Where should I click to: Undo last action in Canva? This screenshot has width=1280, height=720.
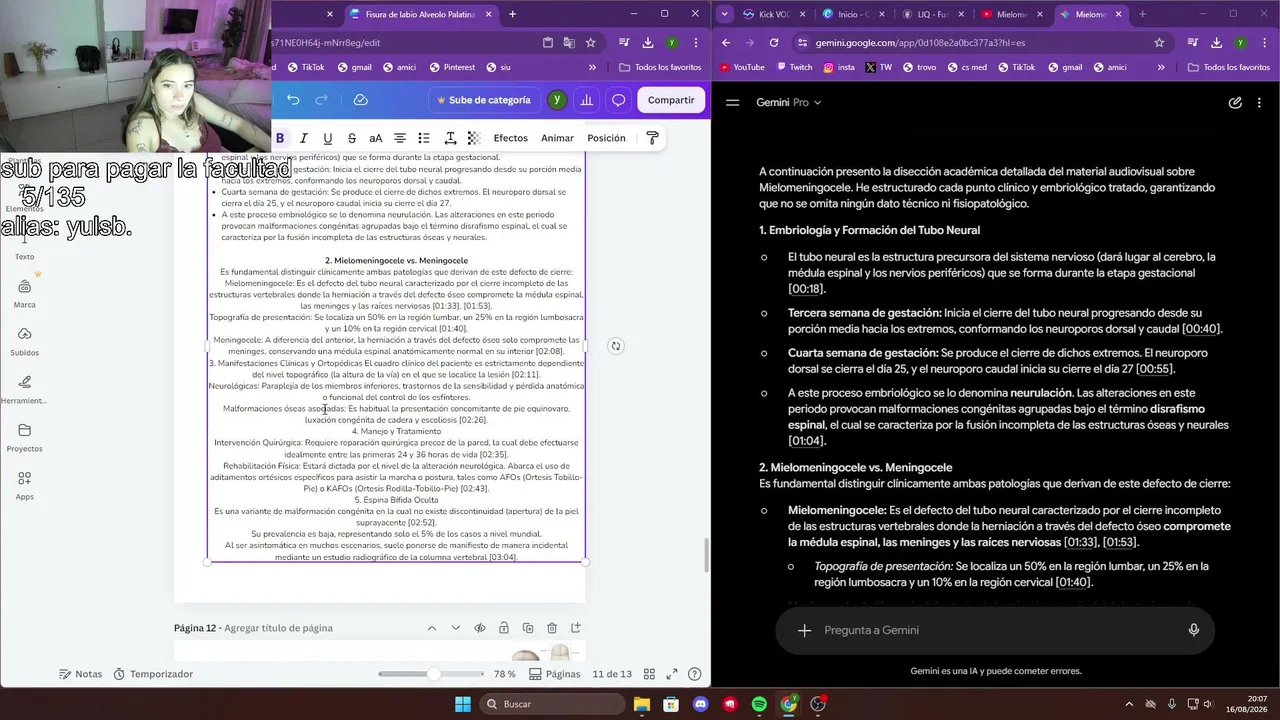[293, 100]
